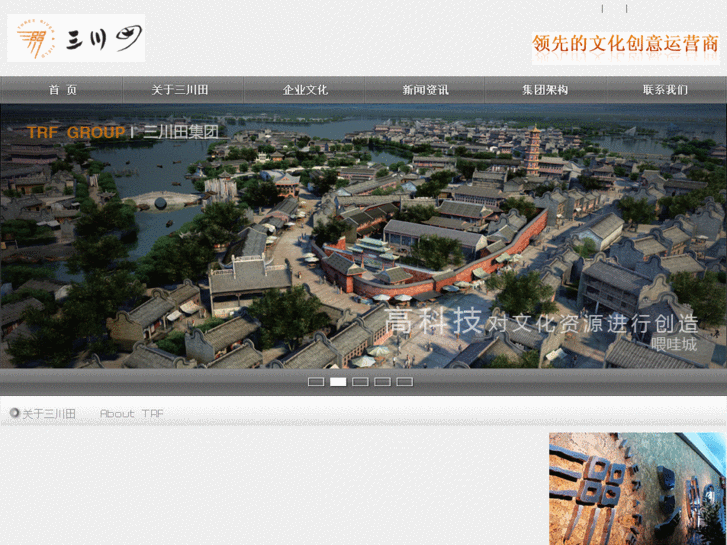This screenshot has width=727, height=545.
Task: Open the 三川田 sculpture photo thumbnail
Action: [x=638, y=488]
